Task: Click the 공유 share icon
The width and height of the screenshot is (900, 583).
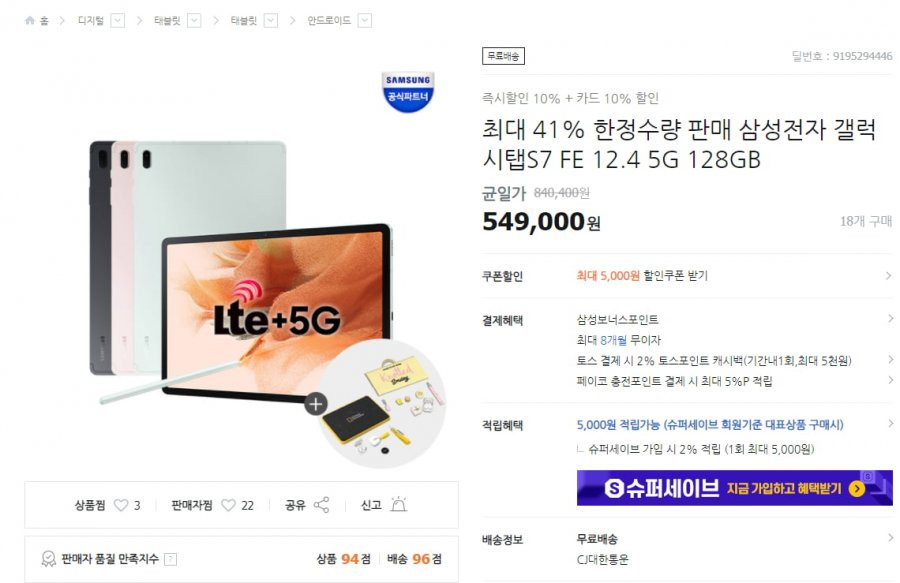Action: coord(321,505)
